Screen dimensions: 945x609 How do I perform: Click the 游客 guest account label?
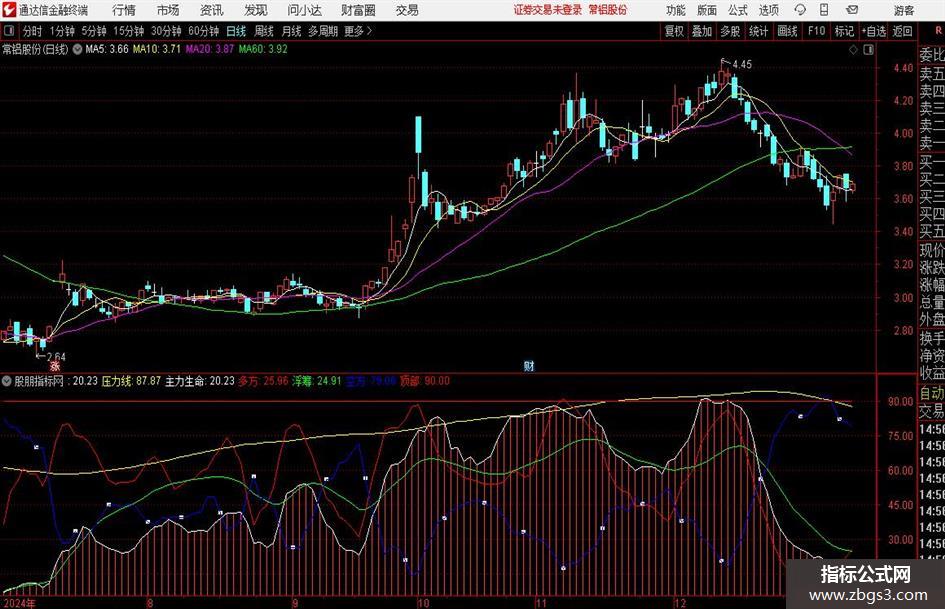[x=904, y=10]
